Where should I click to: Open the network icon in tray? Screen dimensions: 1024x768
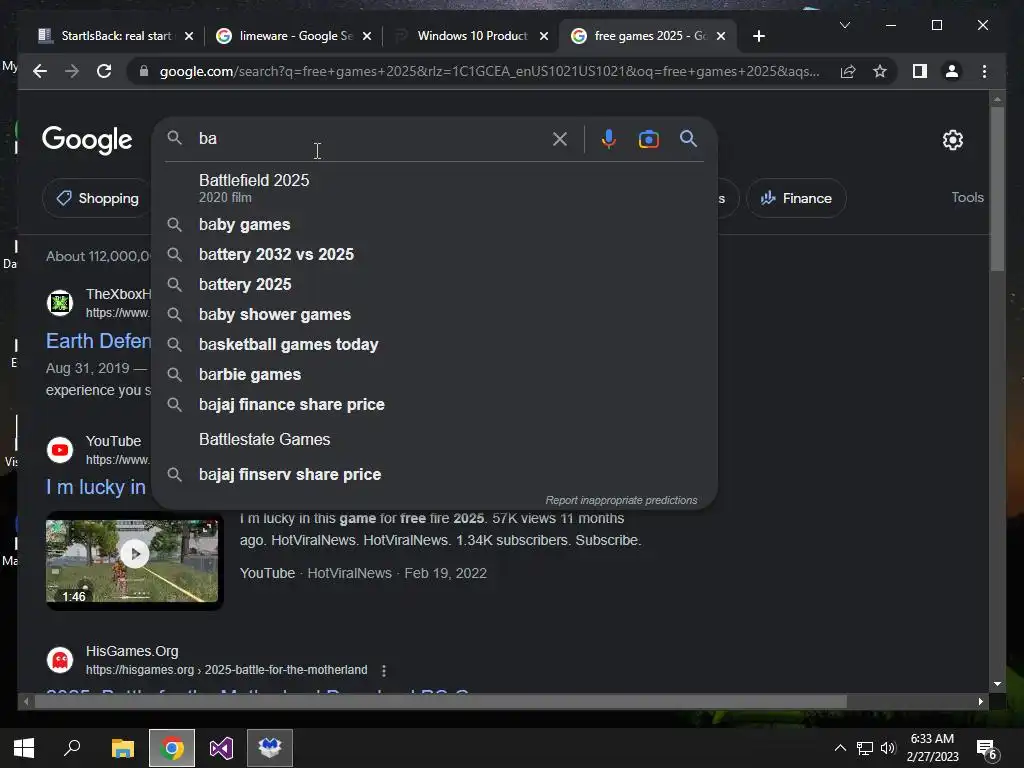[x=864, y=748]
